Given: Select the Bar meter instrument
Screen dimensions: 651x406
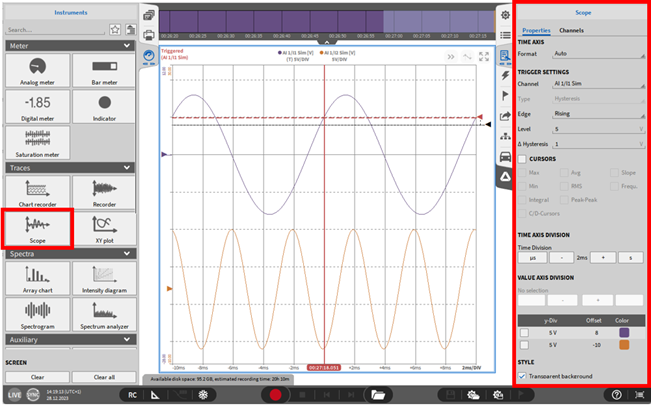Looking at the screenshot, I should point(103,70).
